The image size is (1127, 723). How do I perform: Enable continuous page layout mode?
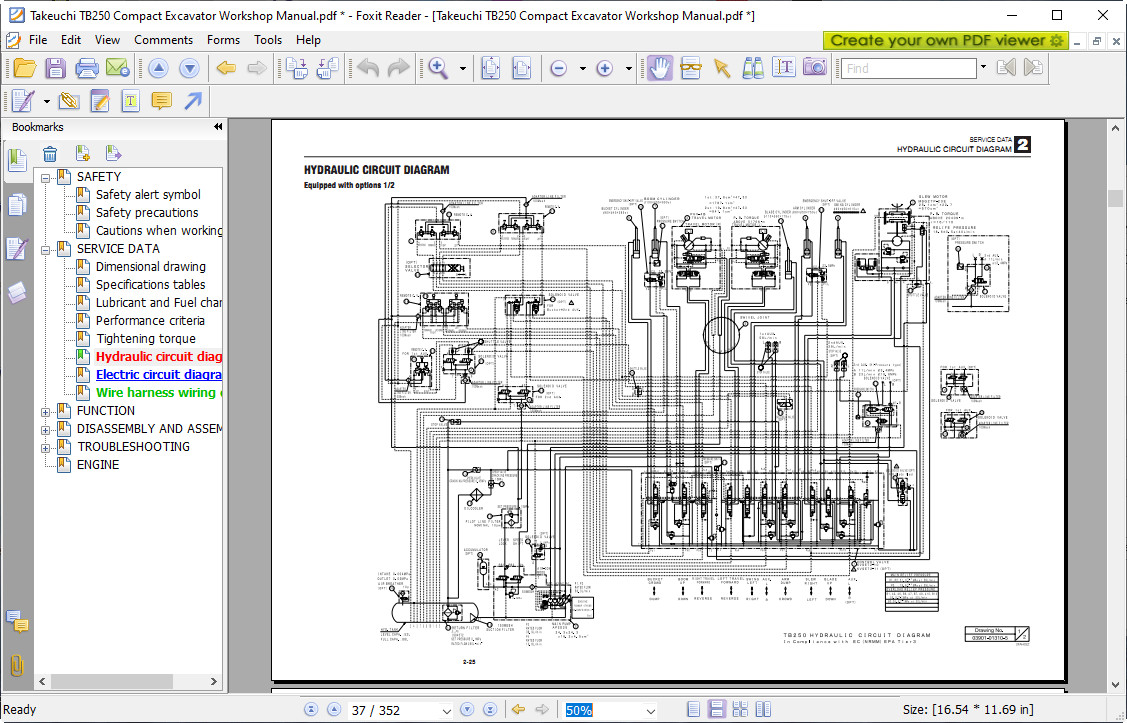(x=717, y=710)
